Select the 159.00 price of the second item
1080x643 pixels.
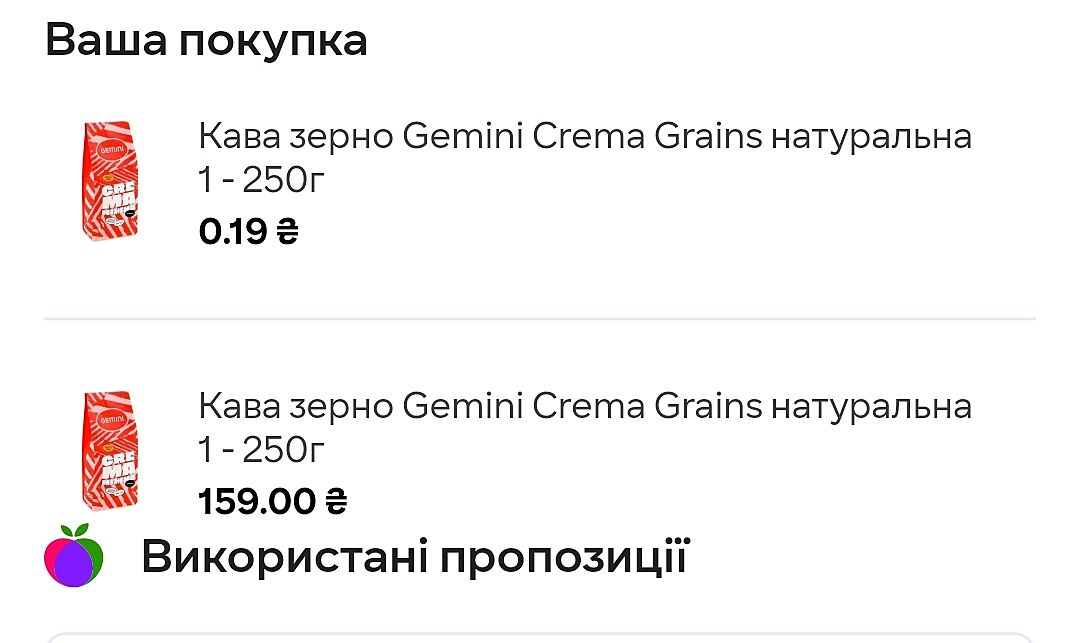pyautogui.click(x=257, y=501)
